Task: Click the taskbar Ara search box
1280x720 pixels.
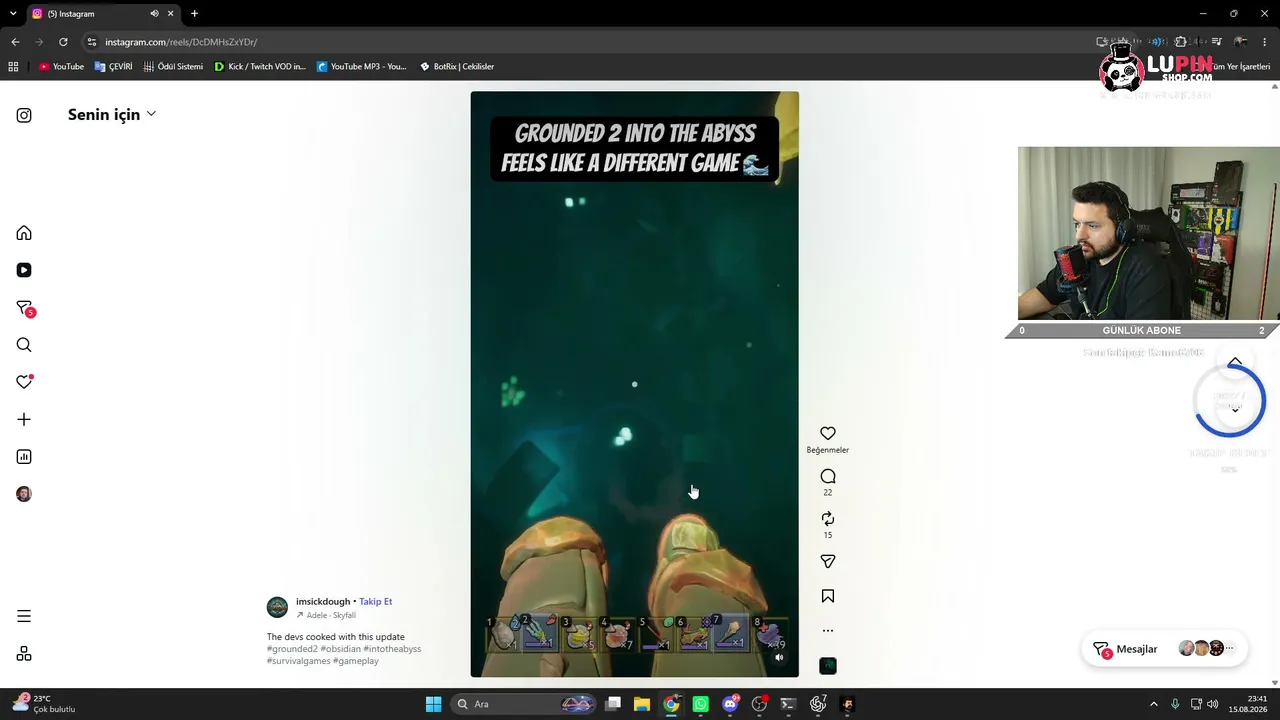Action: [x=523, y=704]
